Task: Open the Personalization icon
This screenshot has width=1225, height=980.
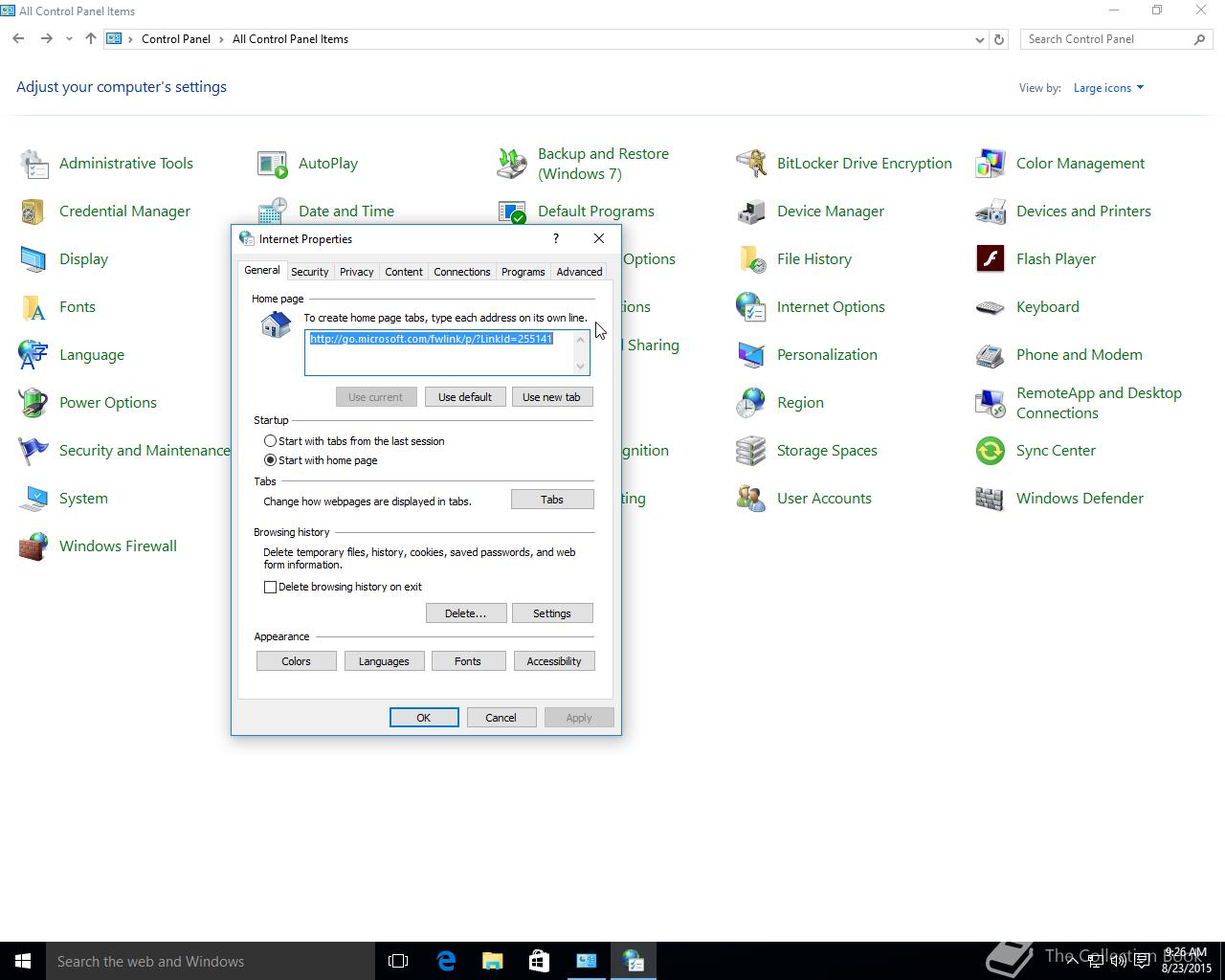Action: (751, 355)
